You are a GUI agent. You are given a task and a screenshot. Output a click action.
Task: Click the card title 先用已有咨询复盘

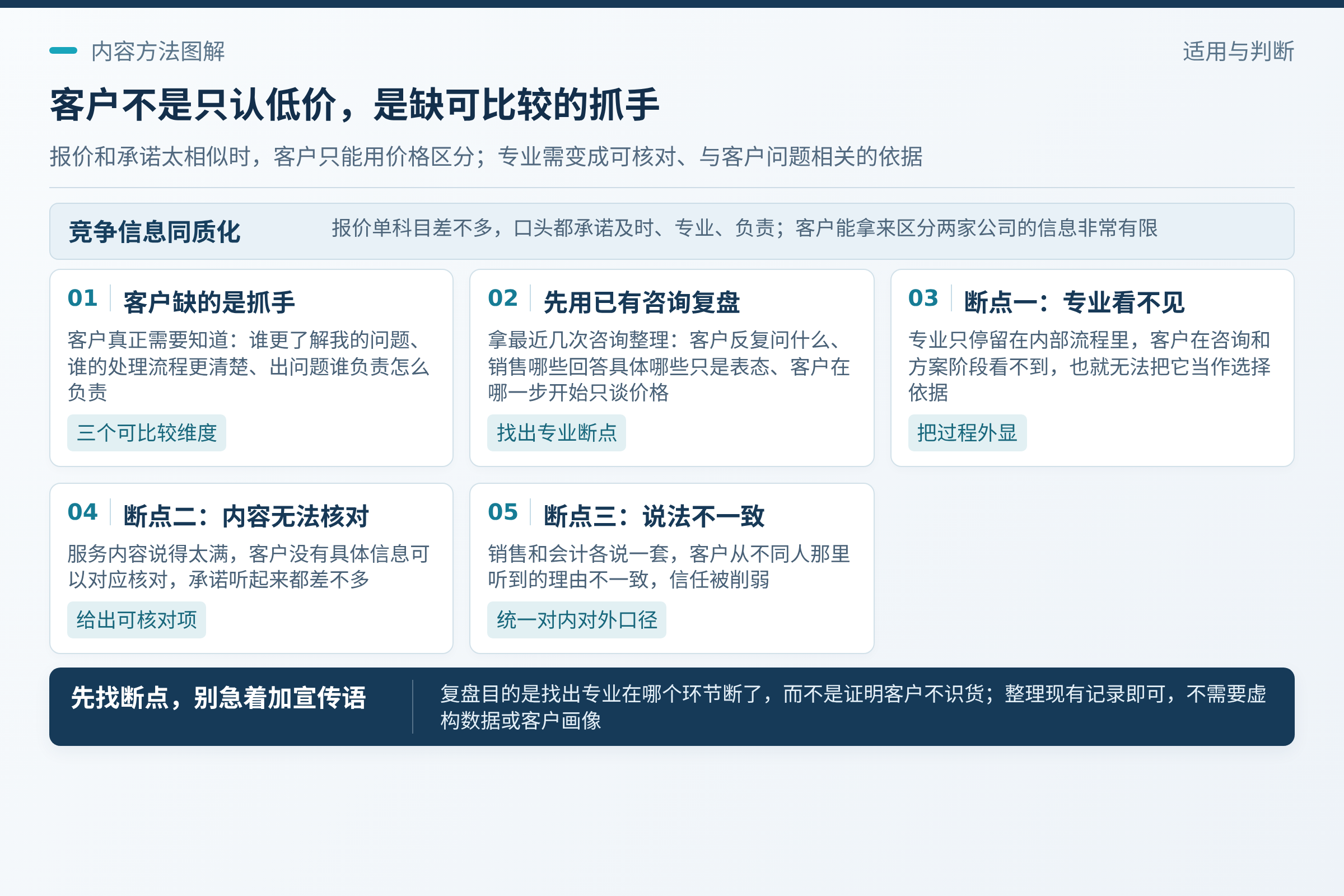641,302
